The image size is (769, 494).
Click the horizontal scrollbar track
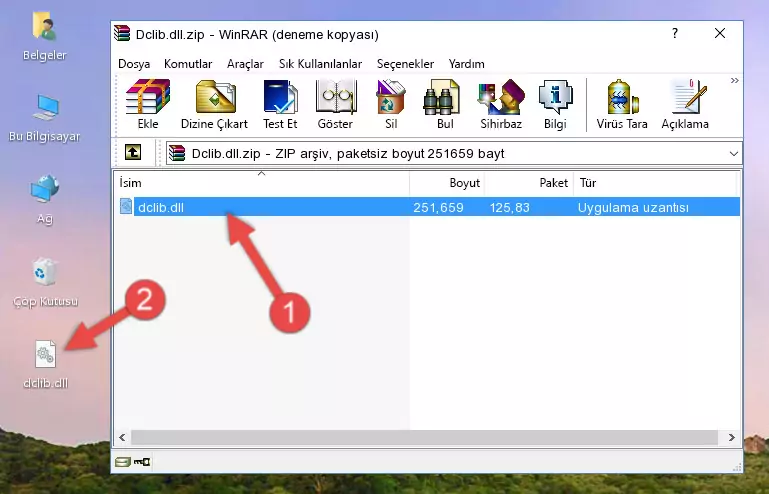424,437
